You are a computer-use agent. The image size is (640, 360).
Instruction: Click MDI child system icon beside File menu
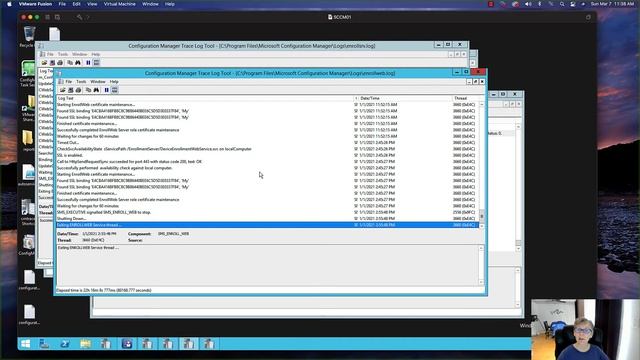pyautogui.click(x=61, y=82)
